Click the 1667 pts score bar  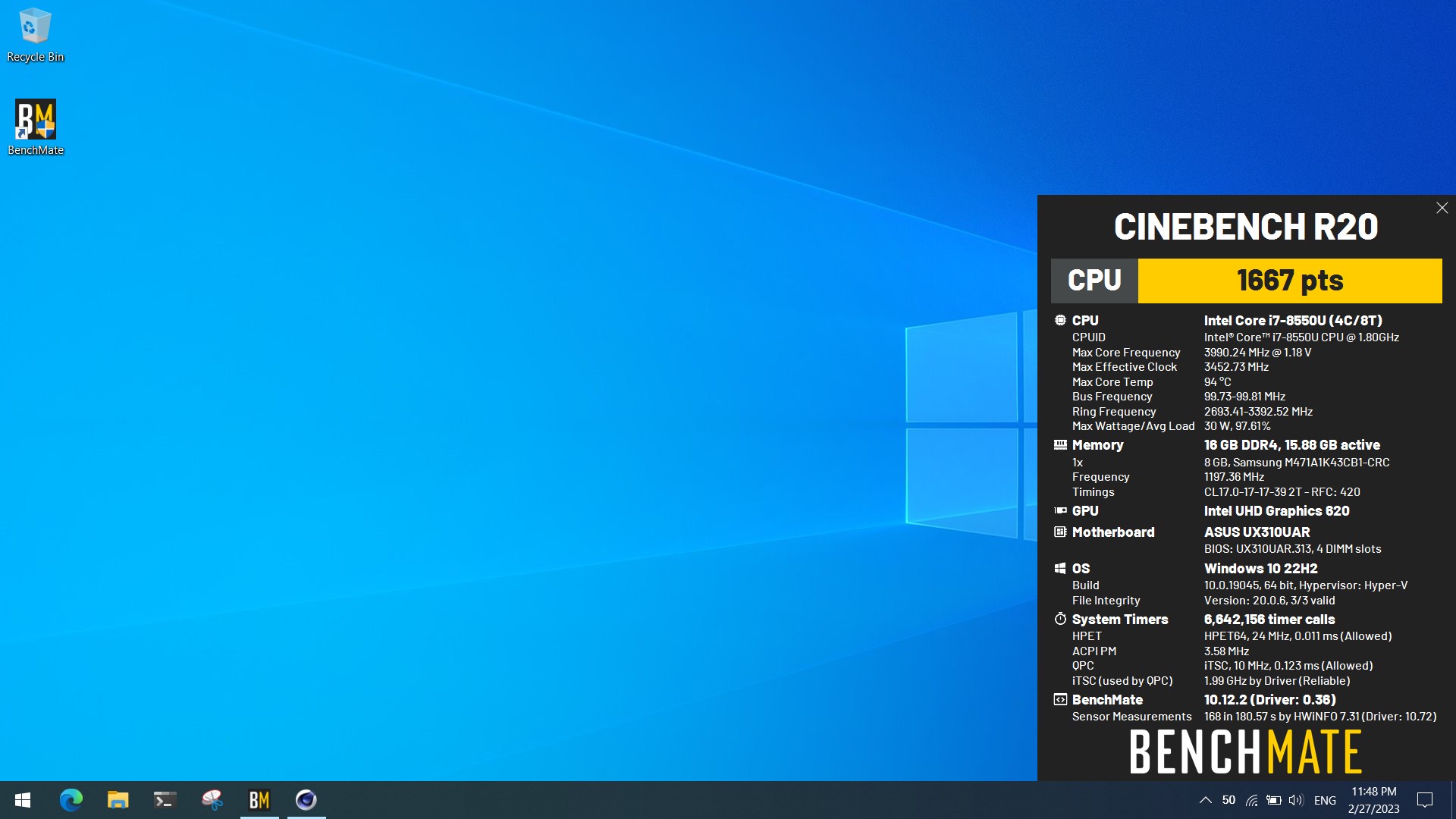1290,281
